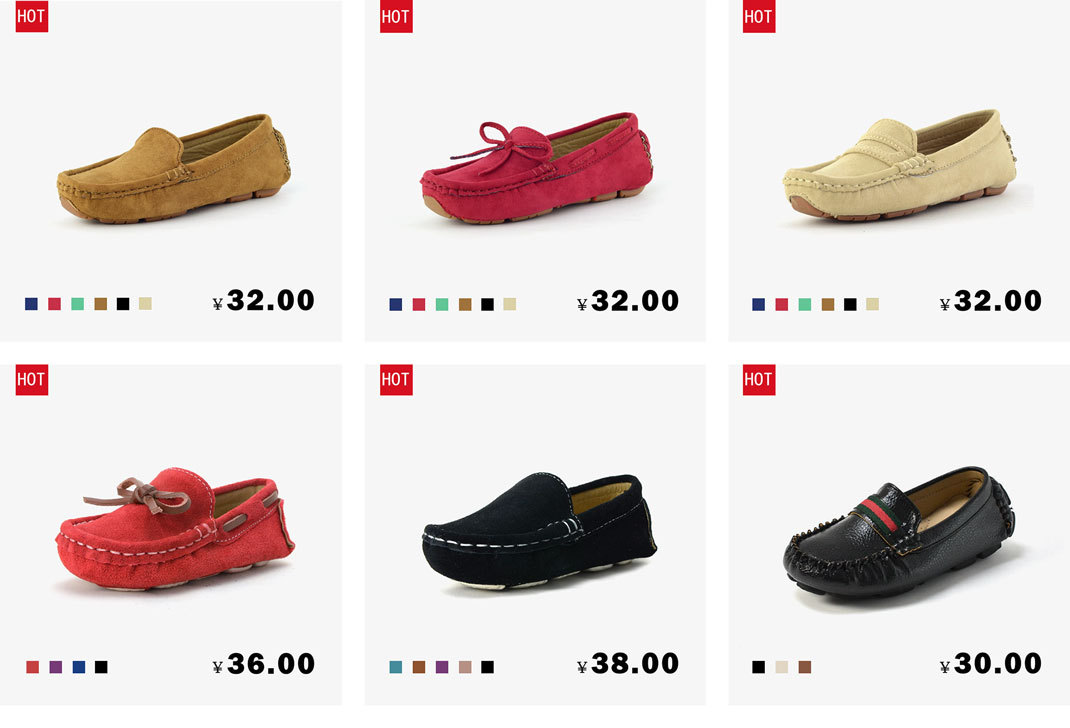This screenshot has height=728, width=1070.
Task: Click the ¥38.00 price of the black suede loafer
Action: [x=628, y=663]
